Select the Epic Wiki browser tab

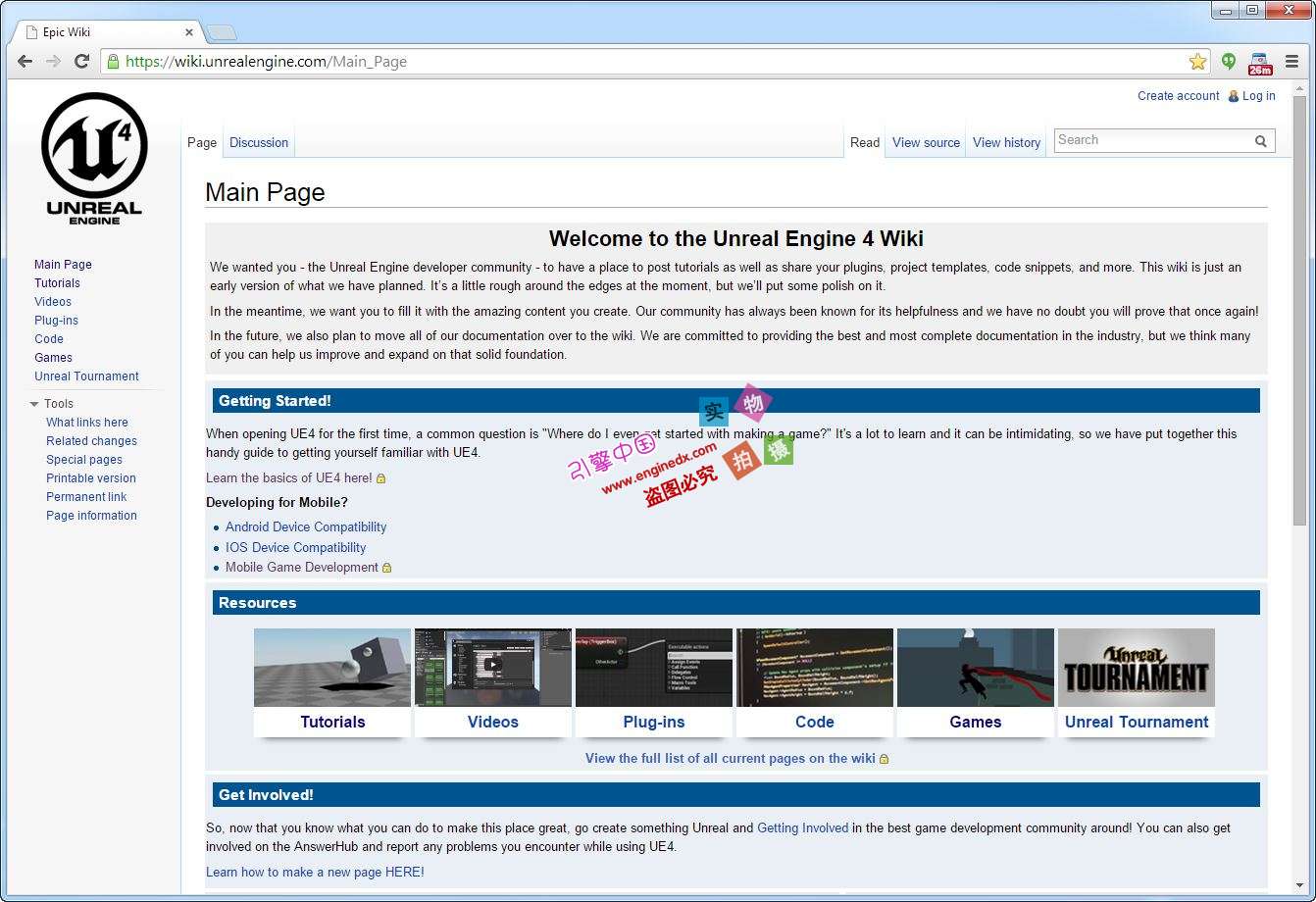pos(108,32)
